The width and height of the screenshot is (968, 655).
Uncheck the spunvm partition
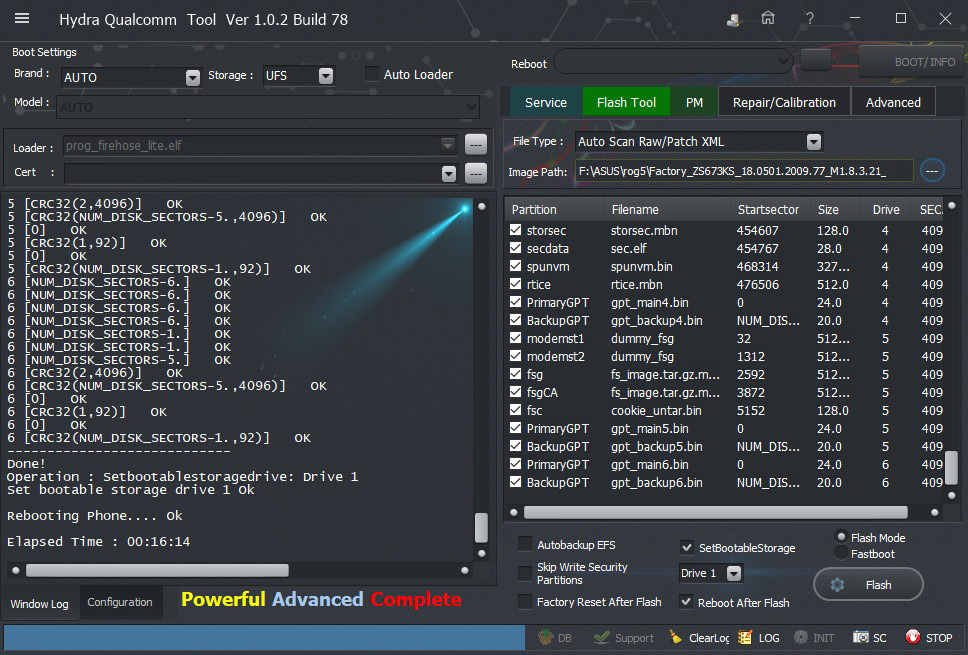click(x=515, y=266)
